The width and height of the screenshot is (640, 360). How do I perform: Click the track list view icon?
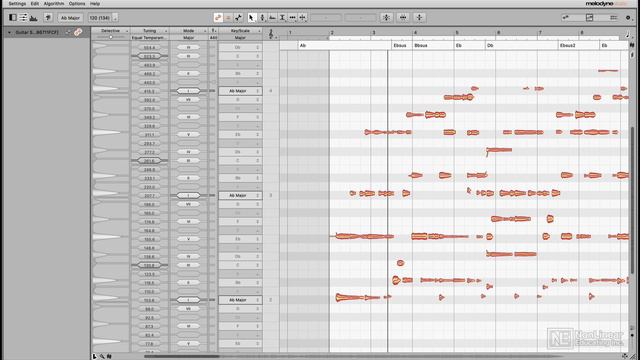(x=23, y=18)
